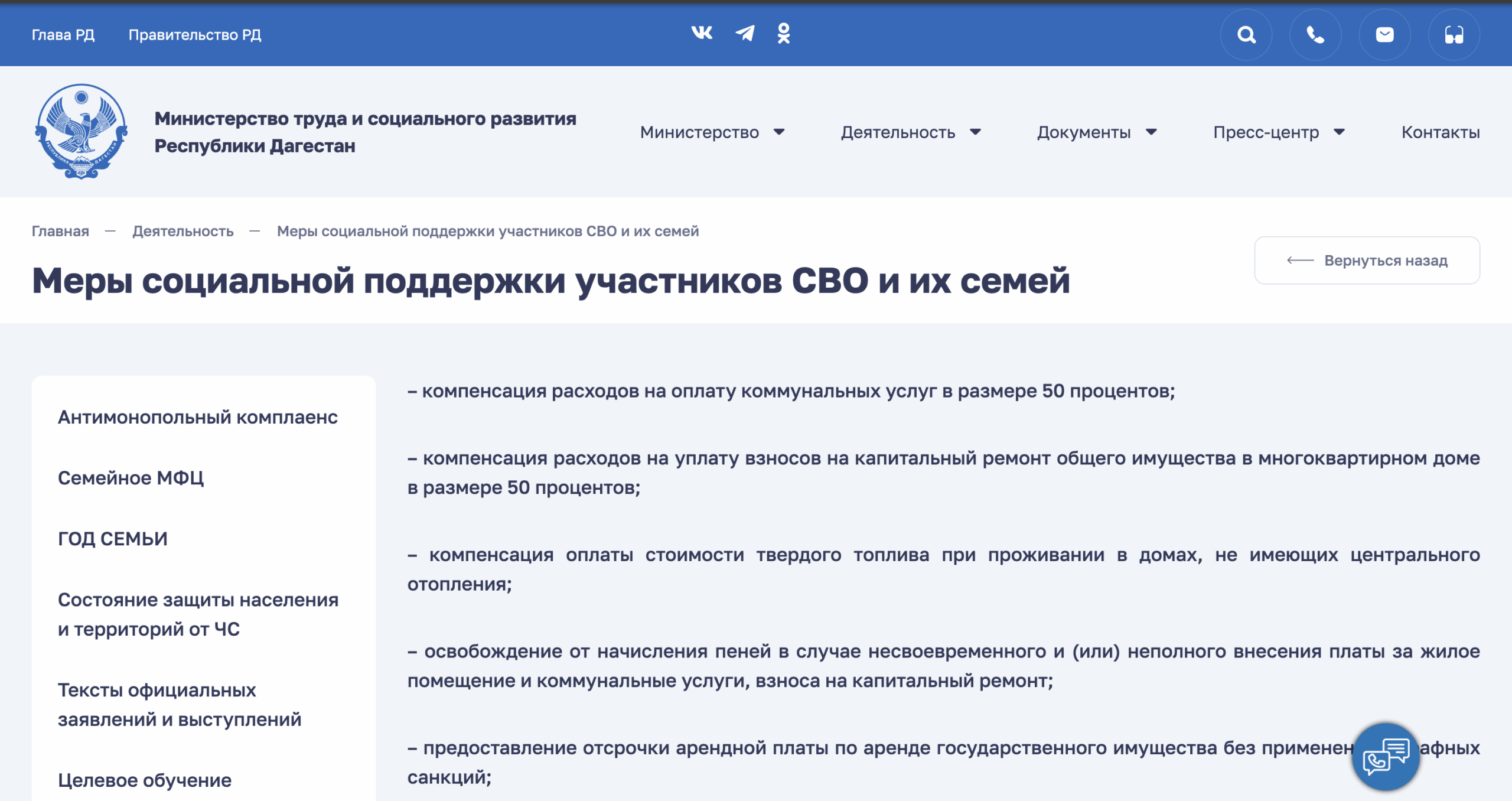Expand the Документы dropdown arrow
The image size is (1512, 801).
1152,132
